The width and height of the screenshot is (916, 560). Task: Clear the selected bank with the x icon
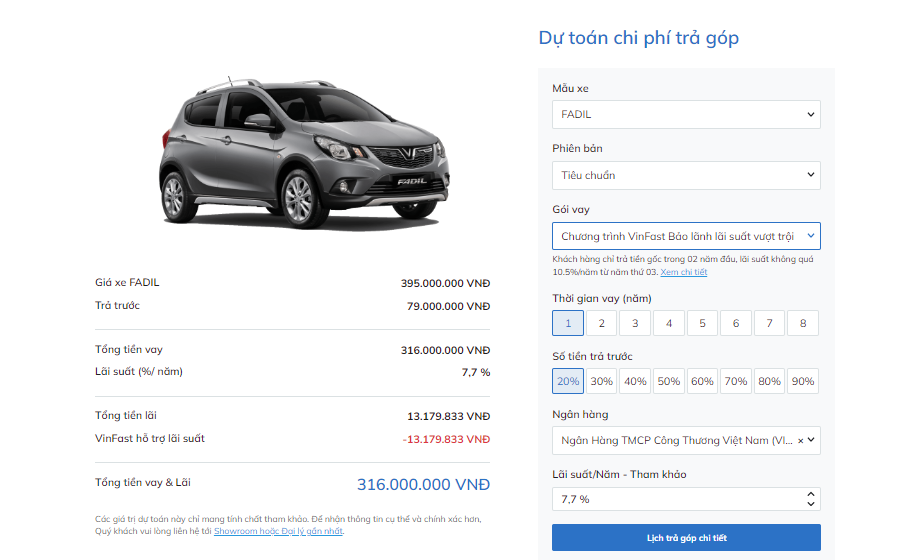(x=800, y=440)
